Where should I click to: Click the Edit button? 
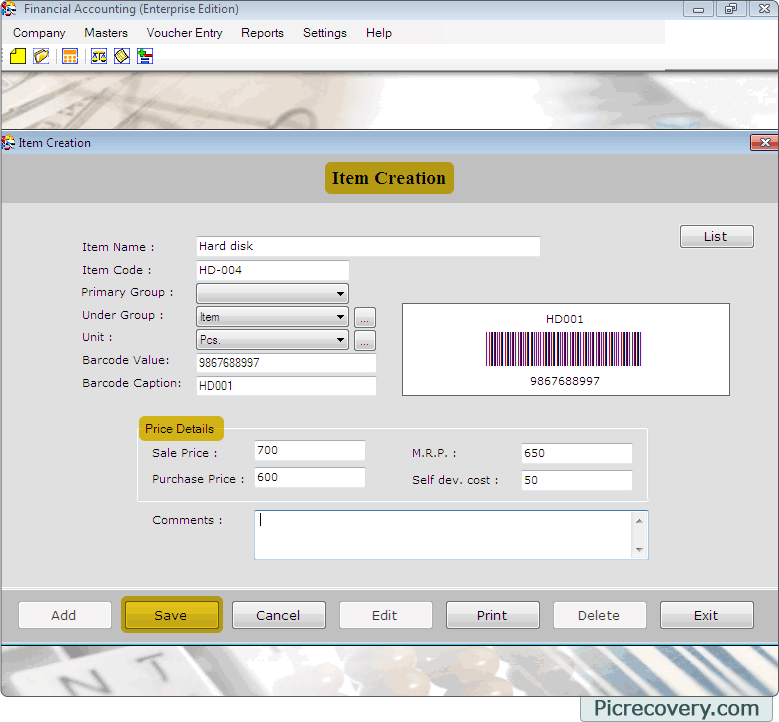click(386, 615)
